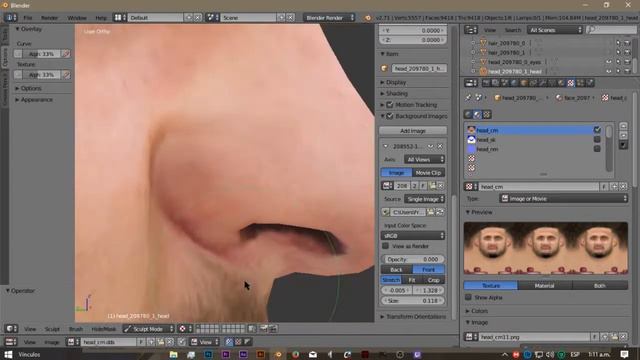Open the Window menu
Screen dimensions: 640x360
point(77,18)
